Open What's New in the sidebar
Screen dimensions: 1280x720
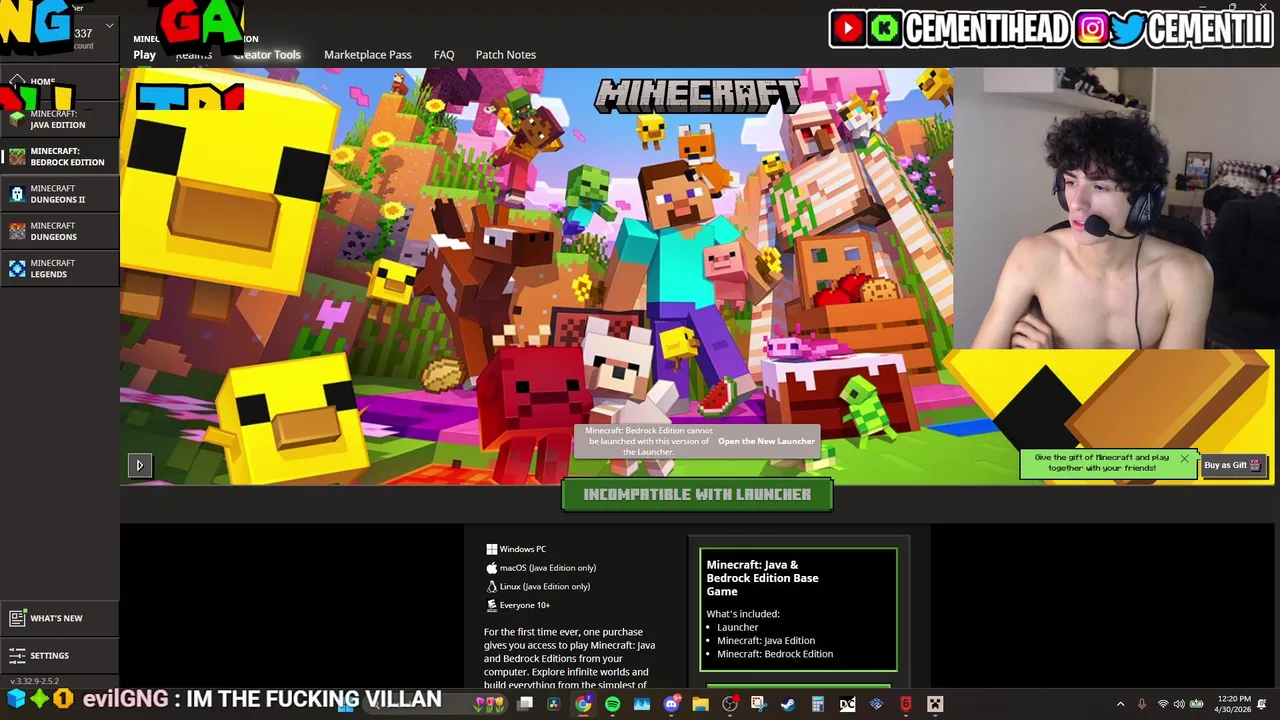[60, 618]
